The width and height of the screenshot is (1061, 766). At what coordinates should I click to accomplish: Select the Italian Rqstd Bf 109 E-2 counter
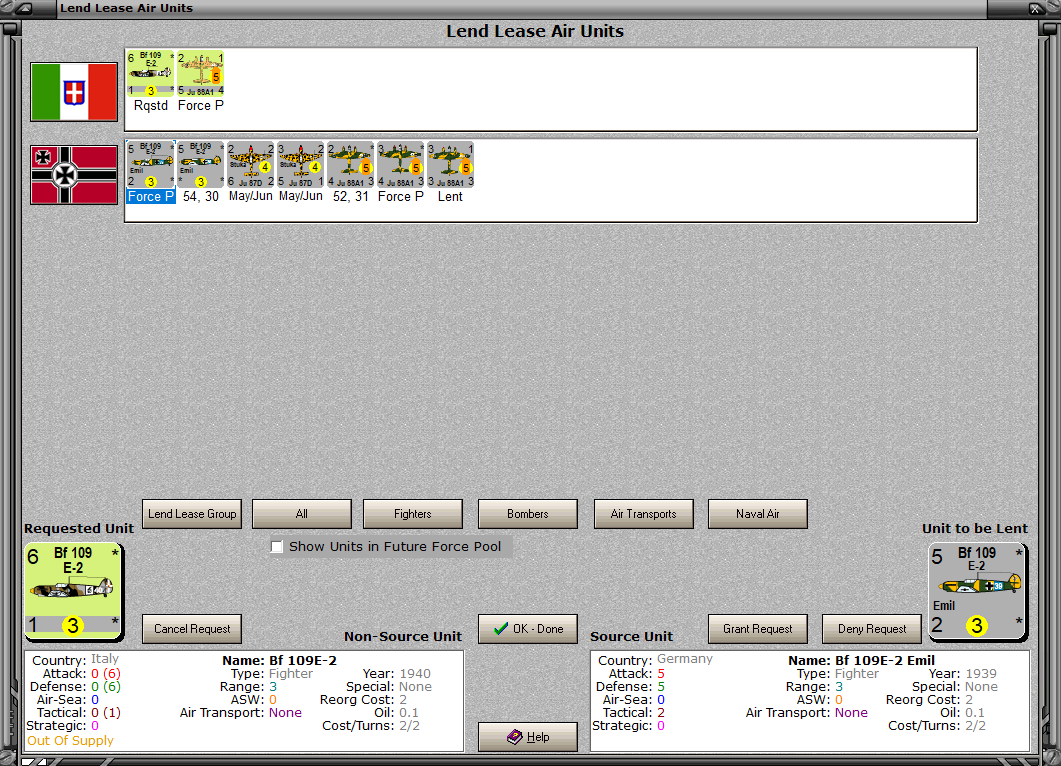(x=150, y=72)
